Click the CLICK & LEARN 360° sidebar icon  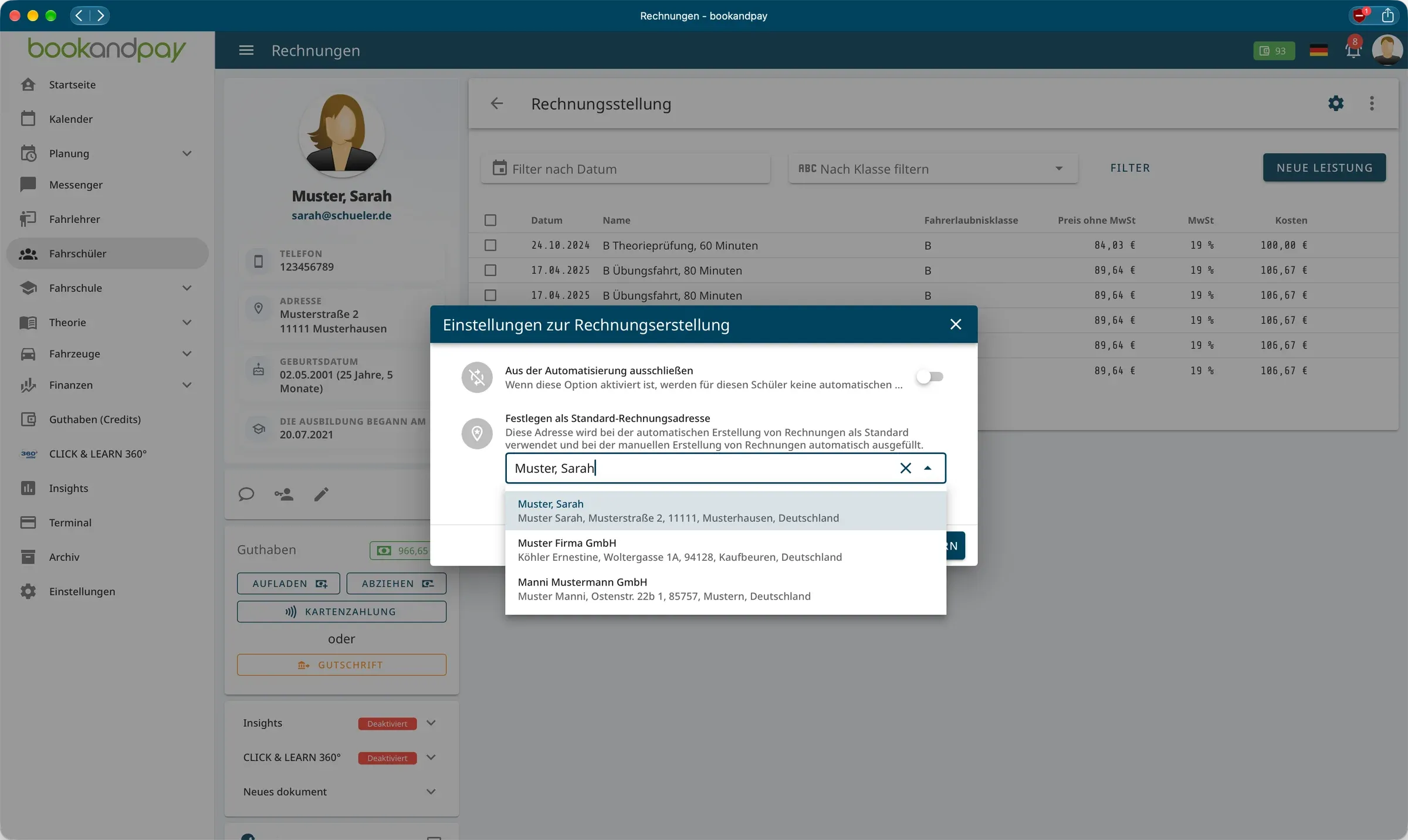[x=28, y=454]
